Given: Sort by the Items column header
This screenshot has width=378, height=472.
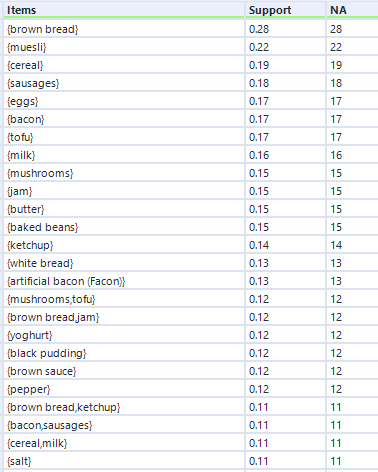Looking at the screenshot, I should point(124,10).
